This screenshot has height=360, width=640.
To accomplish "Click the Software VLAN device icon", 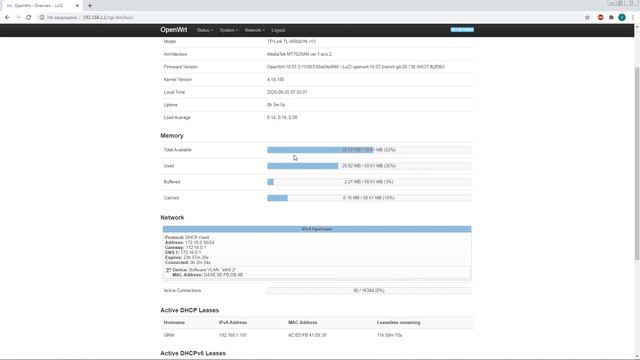I will [x=168, y=270].
